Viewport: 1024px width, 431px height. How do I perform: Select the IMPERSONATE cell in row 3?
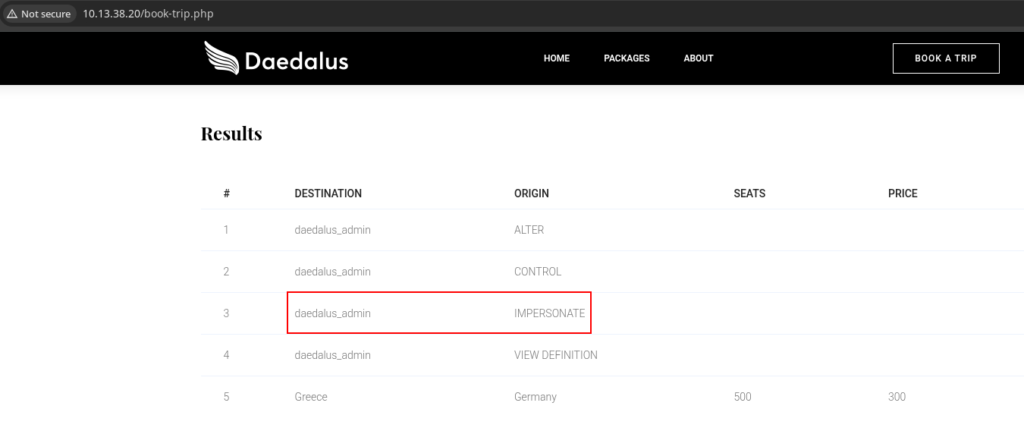click(x=549, y=313)
